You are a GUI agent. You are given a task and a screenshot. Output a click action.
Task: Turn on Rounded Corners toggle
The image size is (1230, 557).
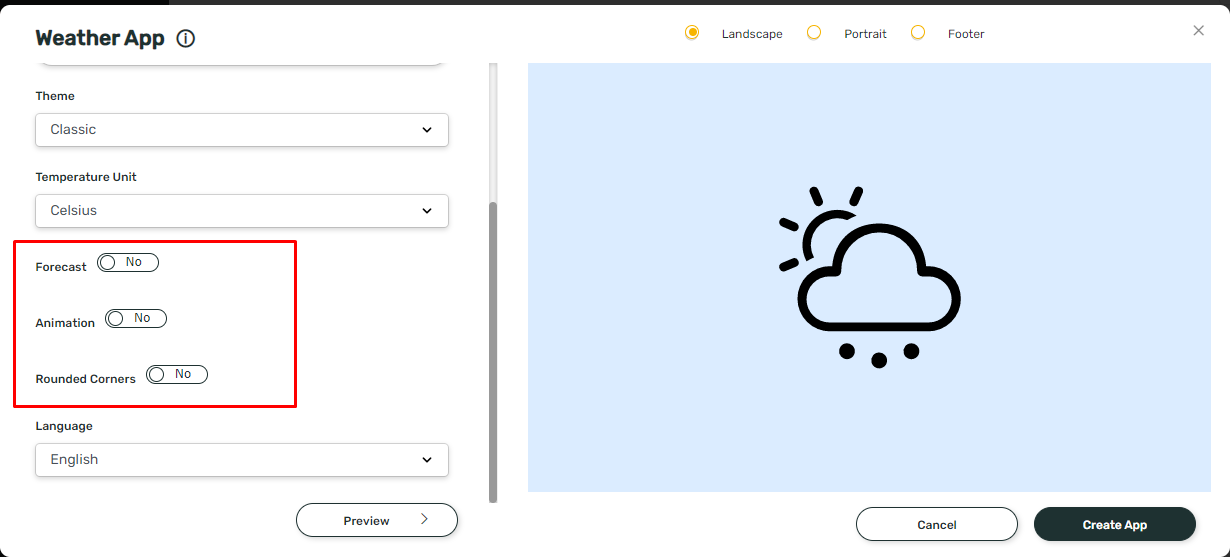coord(177,375)
